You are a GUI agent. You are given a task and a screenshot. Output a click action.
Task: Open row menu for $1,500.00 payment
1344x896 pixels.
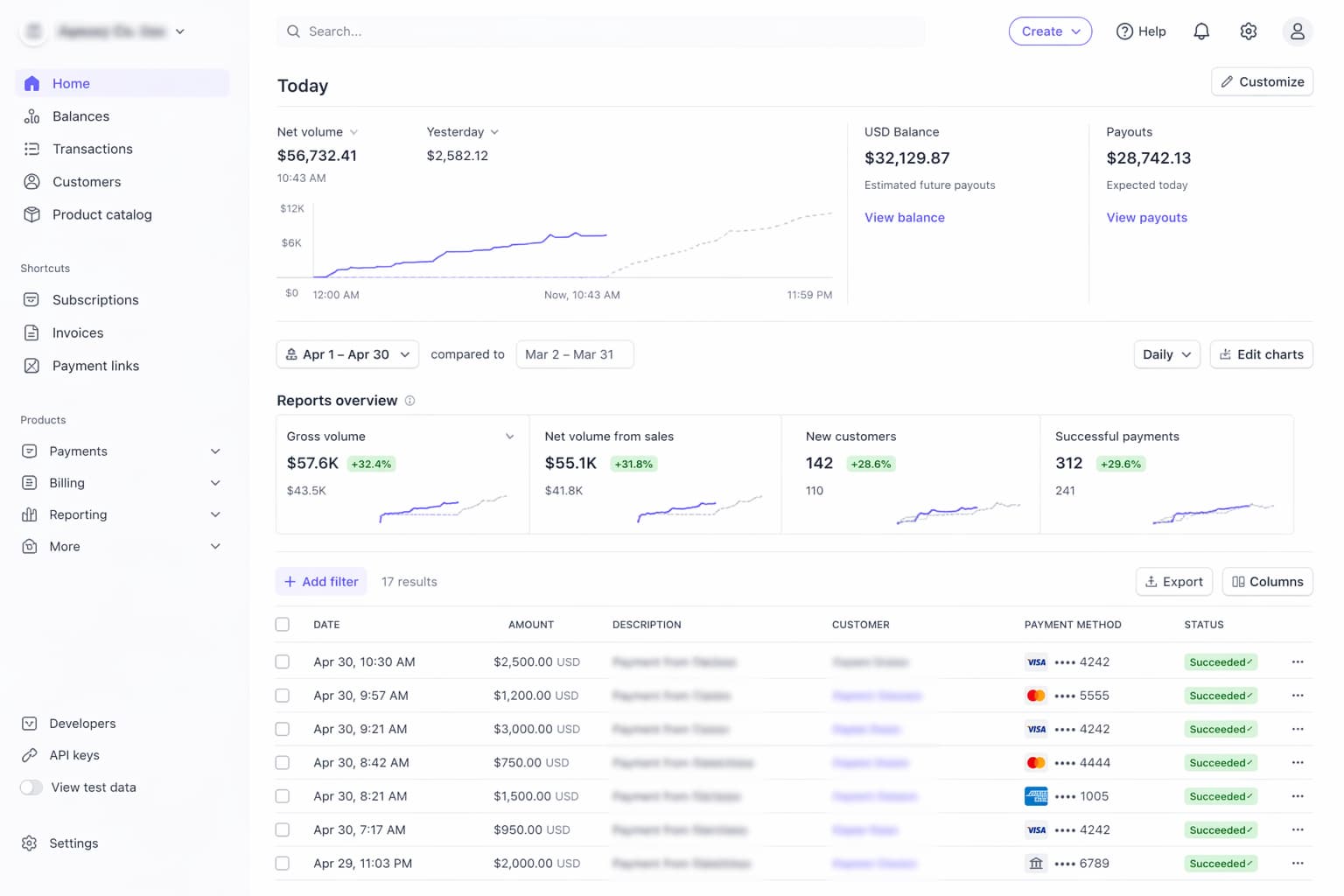1298,796
